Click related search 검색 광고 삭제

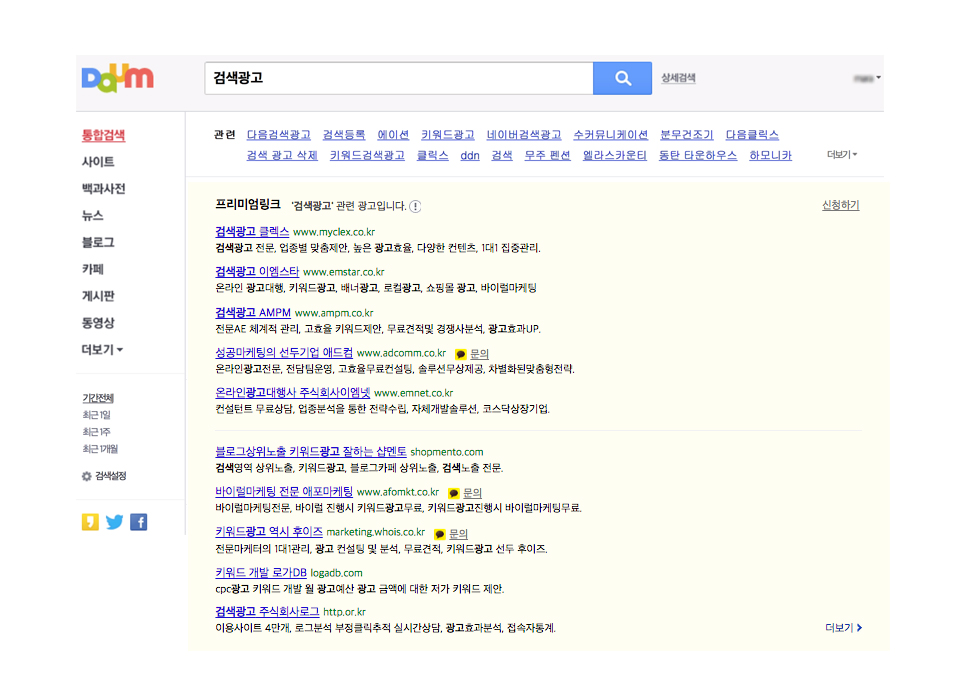pos(282,156)
